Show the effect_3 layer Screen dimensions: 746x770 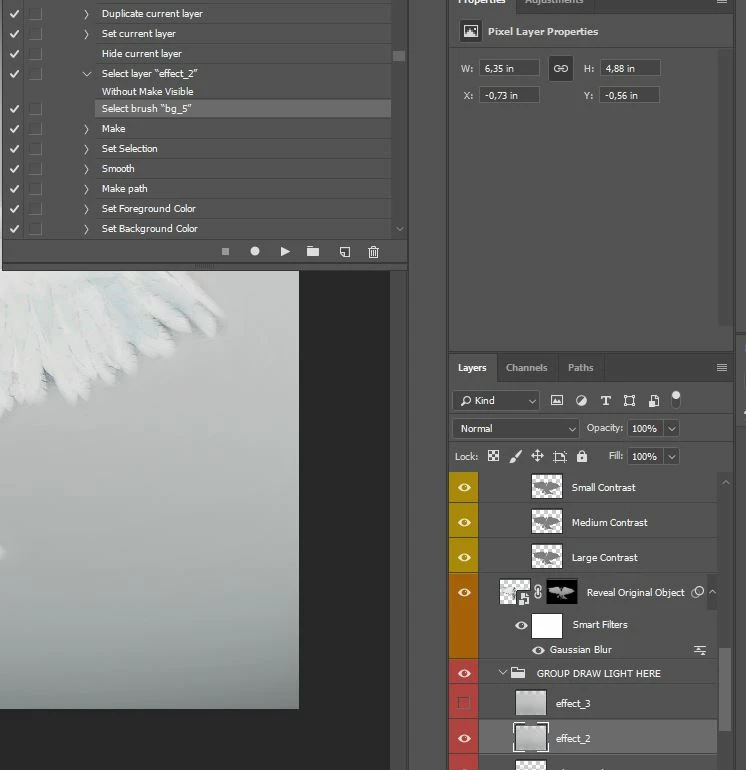(x=464, y=703)
